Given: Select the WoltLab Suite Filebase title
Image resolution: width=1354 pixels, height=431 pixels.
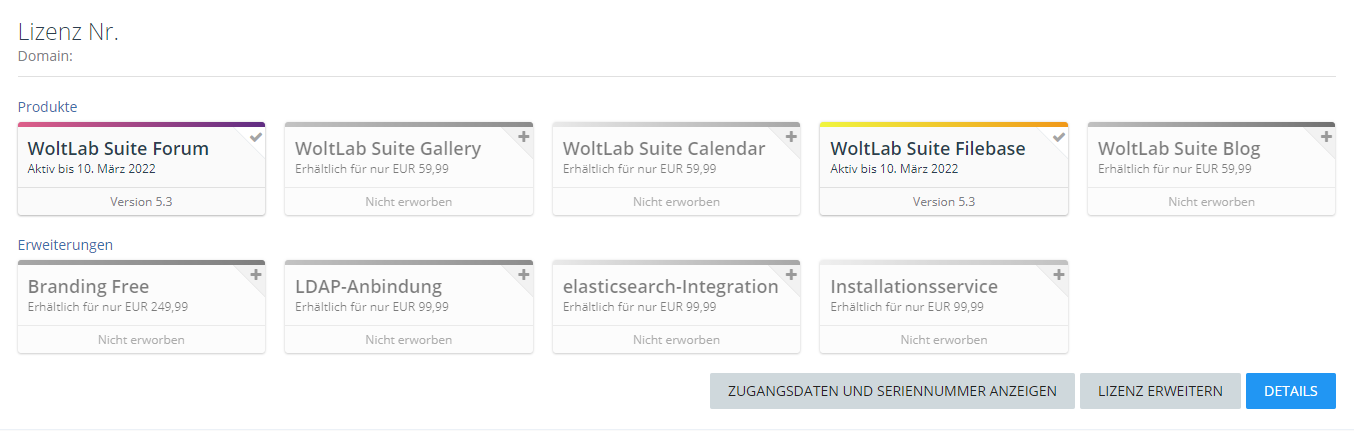Looking at the screenshot, I should click(x=927, y=149).
